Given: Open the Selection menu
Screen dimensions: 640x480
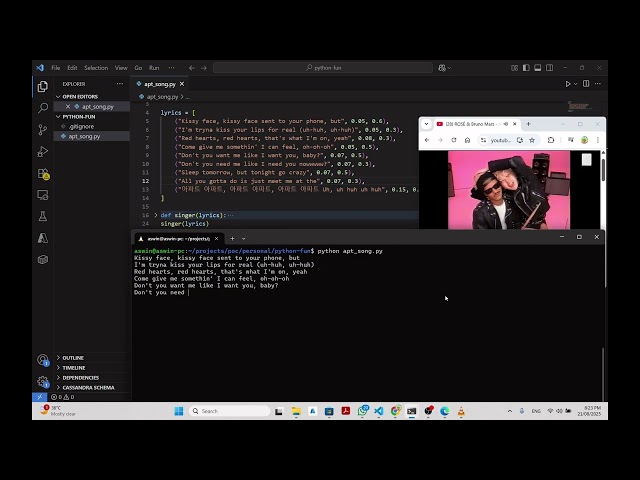Looking at the screenshot, I should [x=96, y=68].
